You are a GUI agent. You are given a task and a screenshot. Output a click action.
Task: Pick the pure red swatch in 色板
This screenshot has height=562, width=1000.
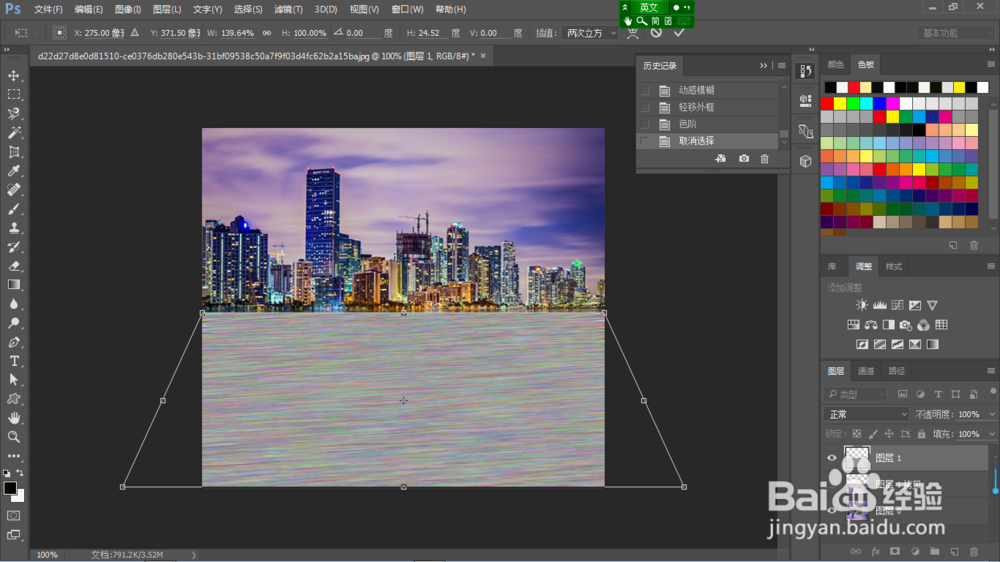tap(827, 103)
